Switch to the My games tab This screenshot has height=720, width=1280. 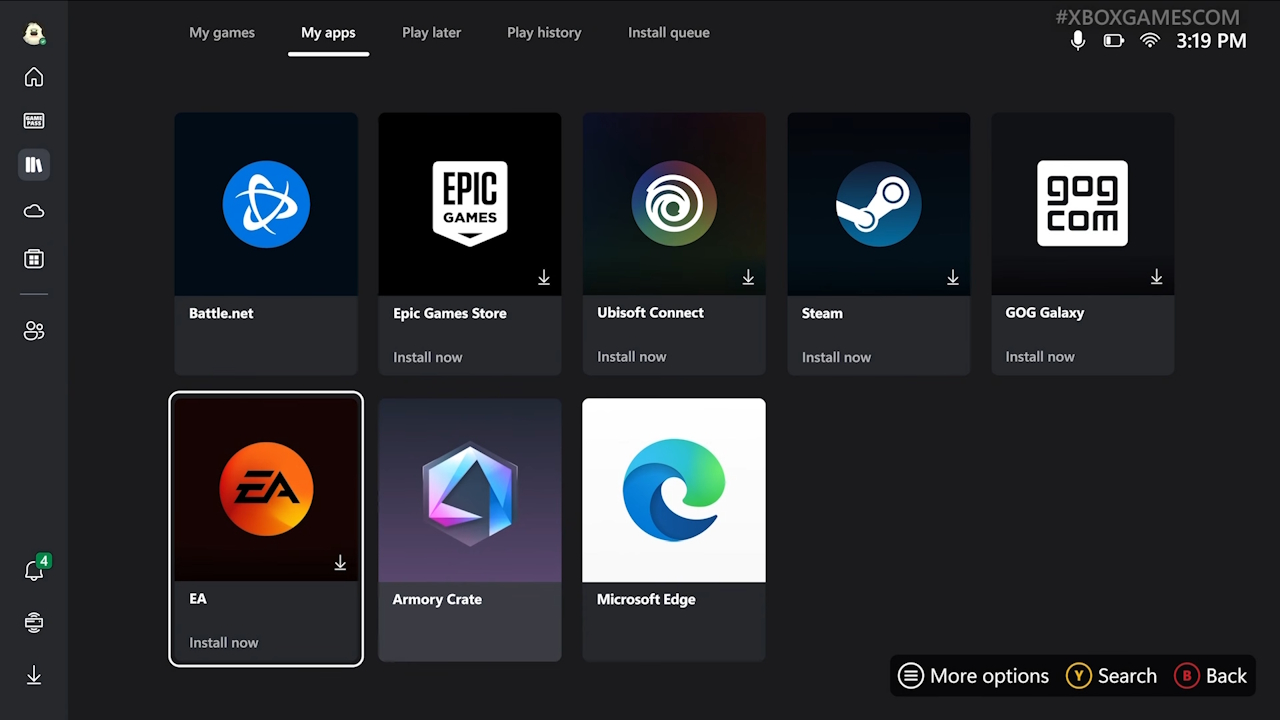pyautogui.click(x=222, y=33)
